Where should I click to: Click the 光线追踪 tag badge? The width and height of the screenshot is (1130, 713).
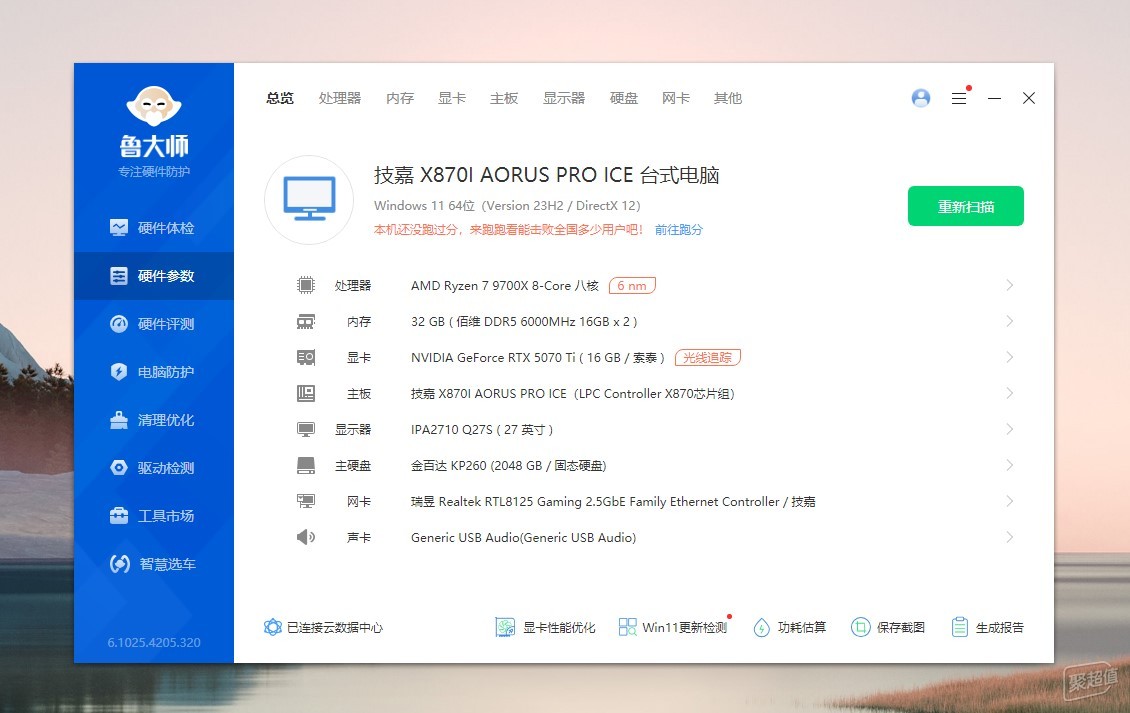708,358
